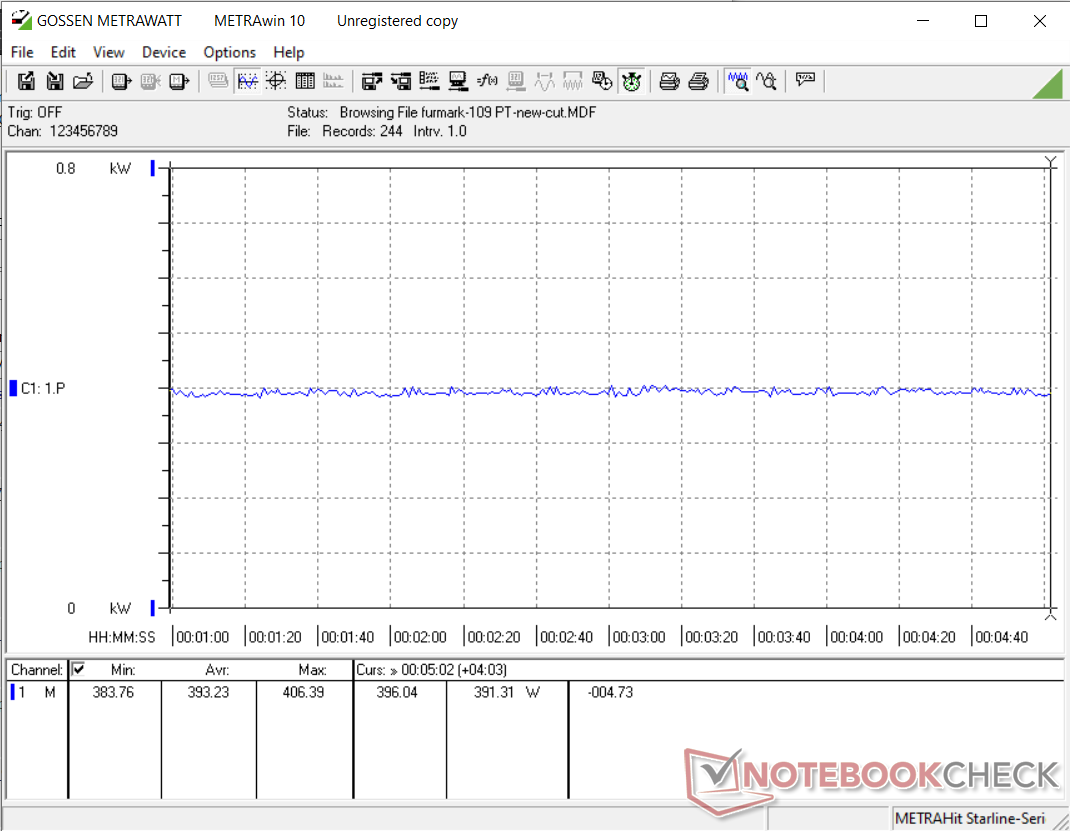Click the grayed-out meter transfer icon

tap(149, 81)
